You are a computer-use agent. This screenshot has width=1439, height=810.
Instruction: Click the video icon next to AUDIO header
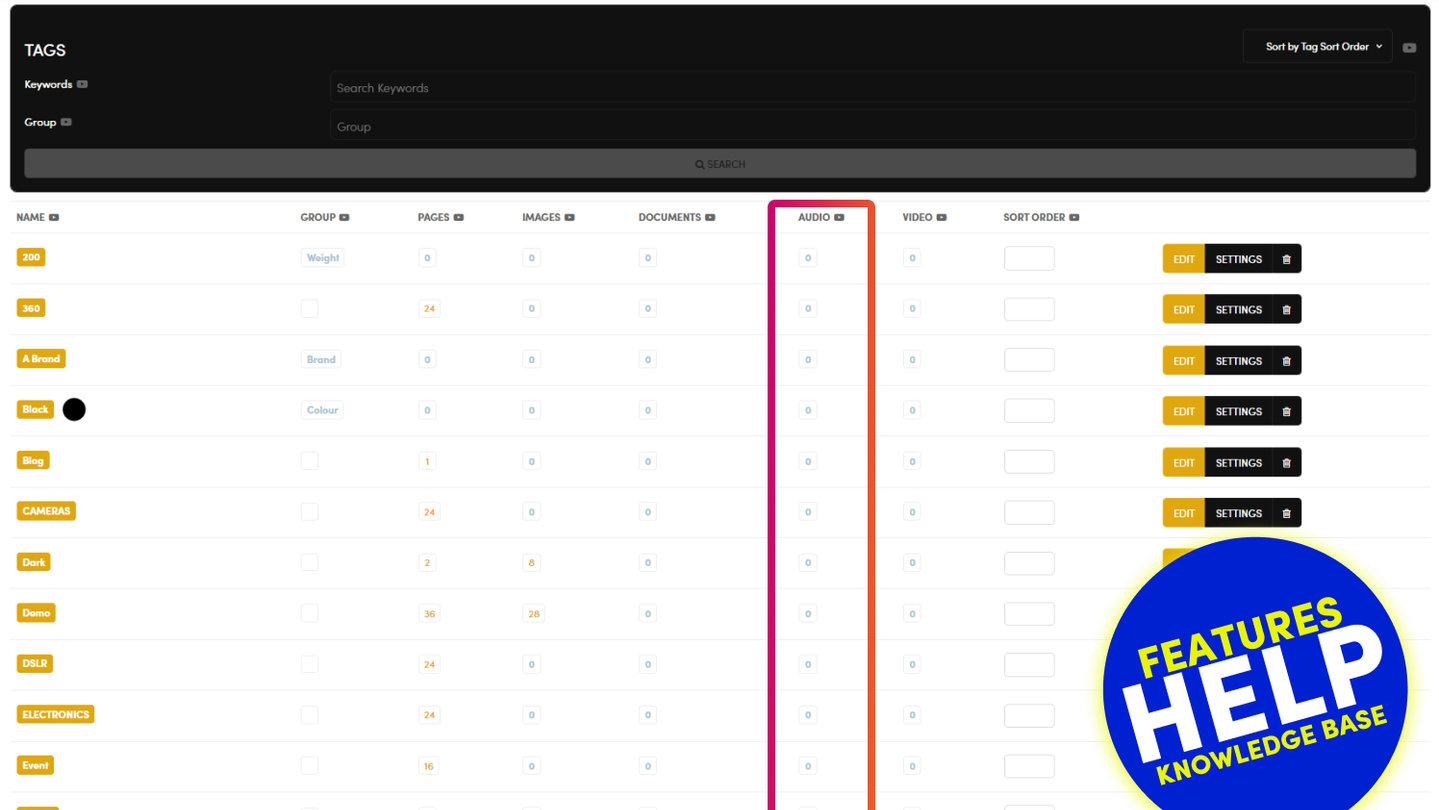click(x=839, y=217)
